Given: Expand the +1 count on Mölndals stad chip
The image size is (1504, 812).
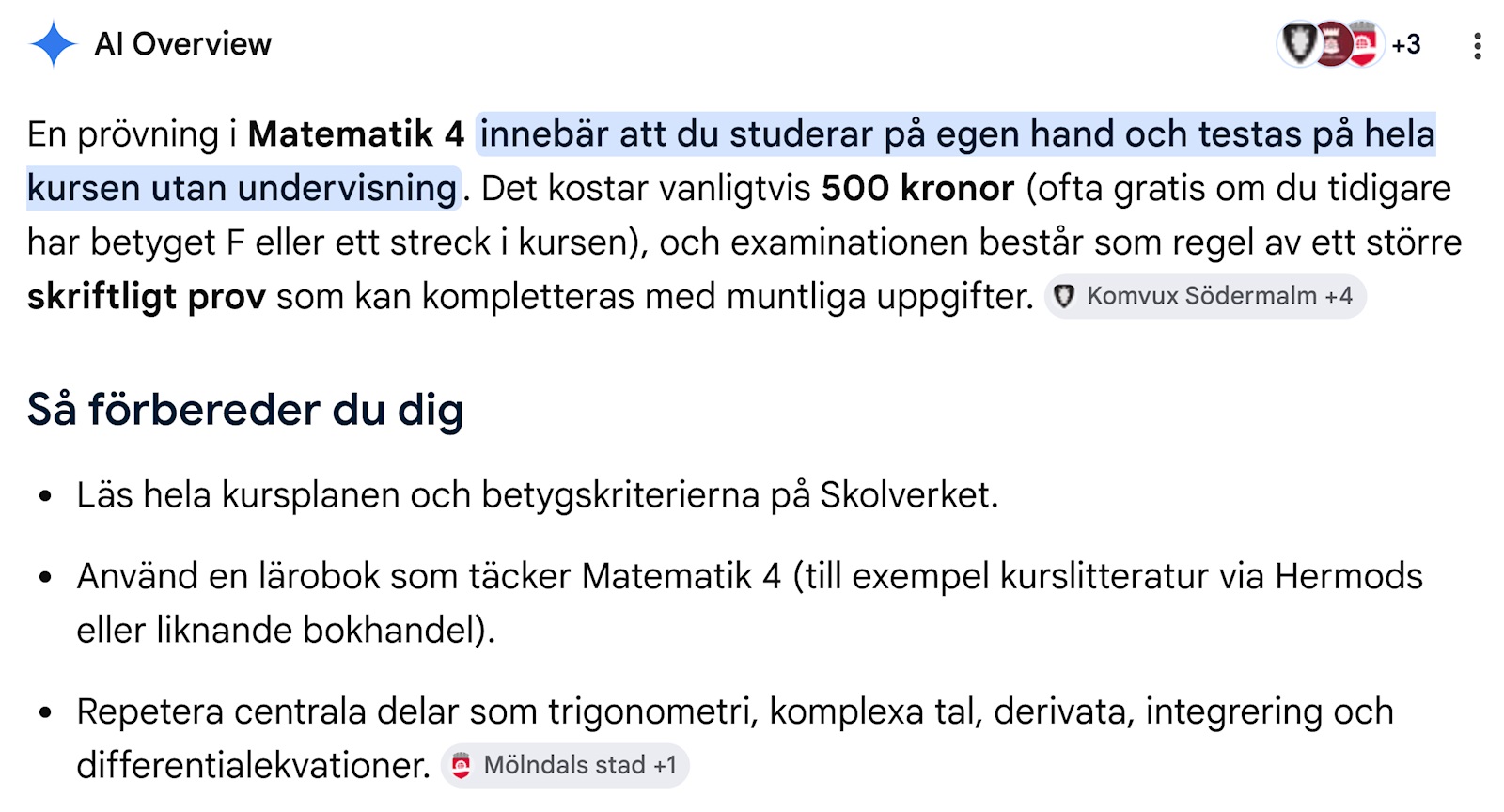Looking at the screenshot, I should 665,765.
